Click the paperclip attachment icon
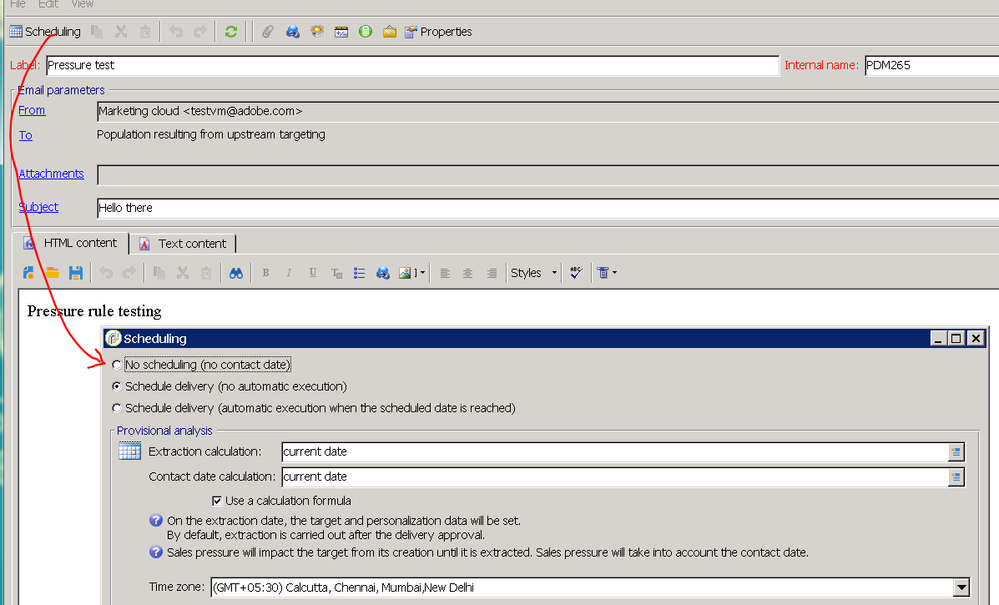999x605 pixels. tap(268, 32)
